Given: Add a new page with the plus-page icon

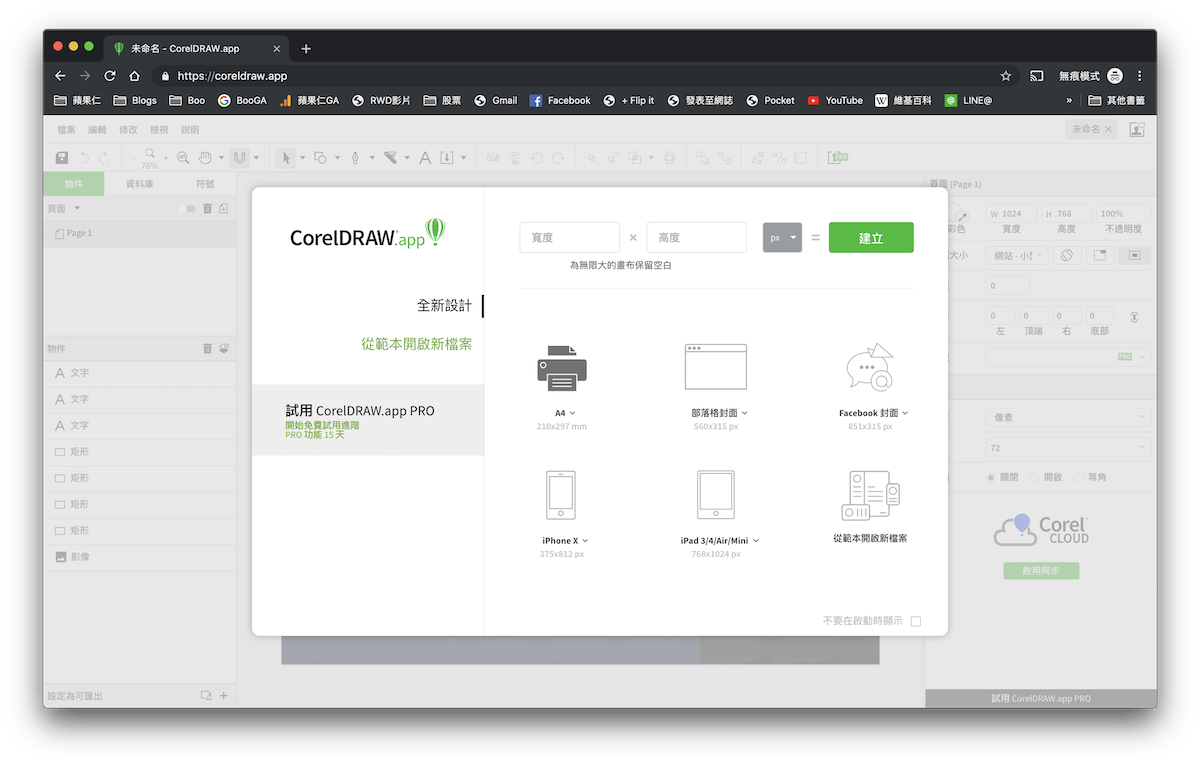Looking at the screenshot, I should 224,208.
